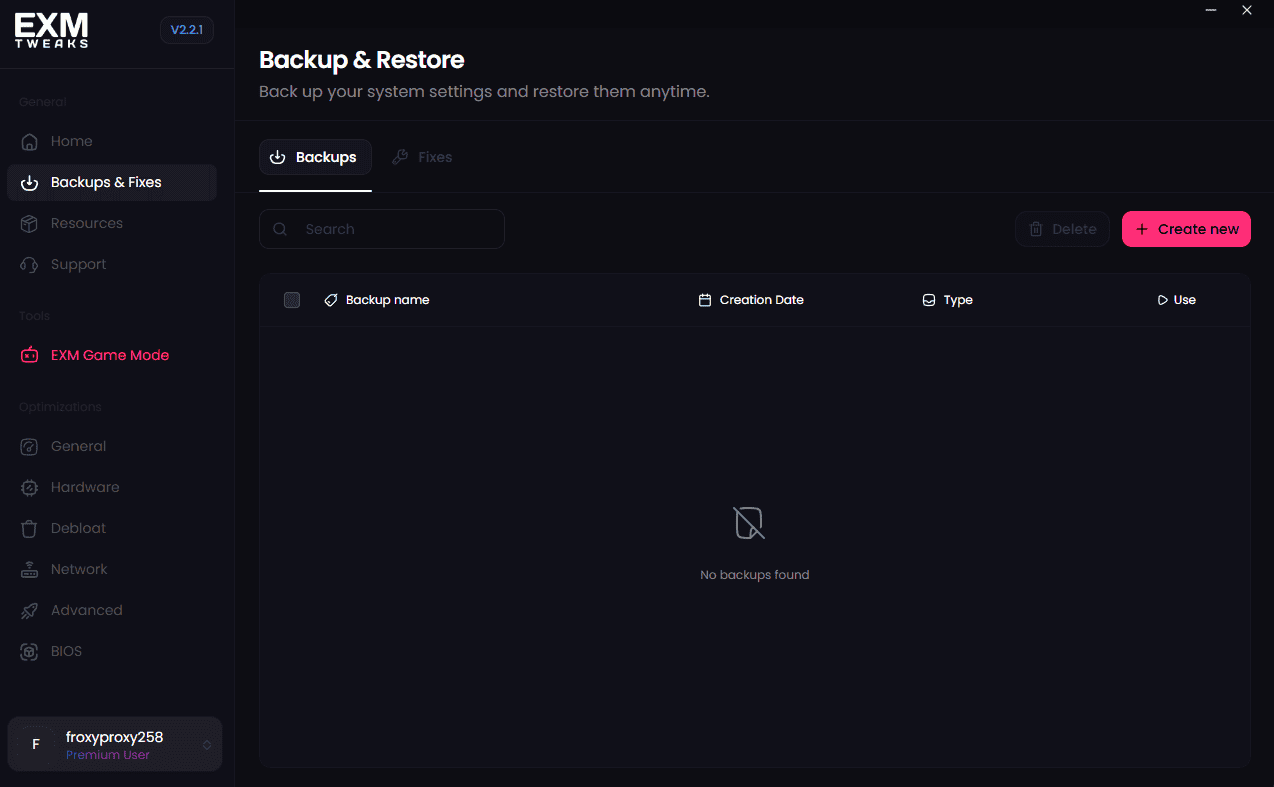Open the Support page

(112, 264)
